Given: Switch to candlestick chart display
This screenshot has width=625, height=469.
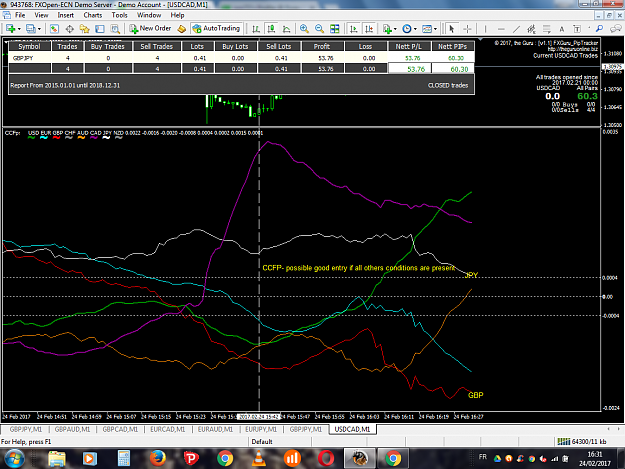Looking at the screenshot, I should [271, 29].
